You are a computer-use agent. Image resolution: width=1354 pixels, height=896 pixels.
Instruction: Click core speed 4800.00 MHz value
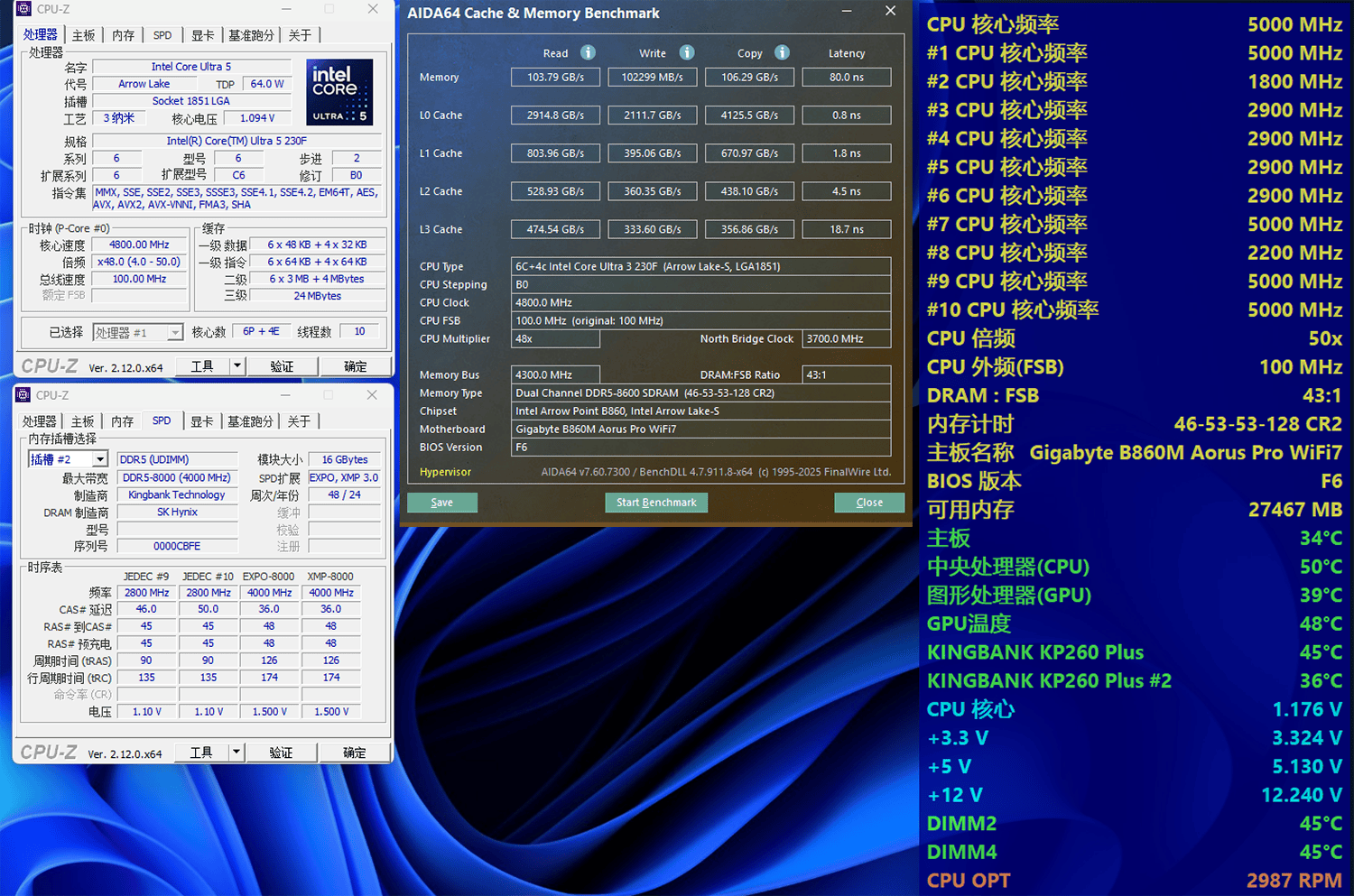pyautogui.click(x=140, y=245)
